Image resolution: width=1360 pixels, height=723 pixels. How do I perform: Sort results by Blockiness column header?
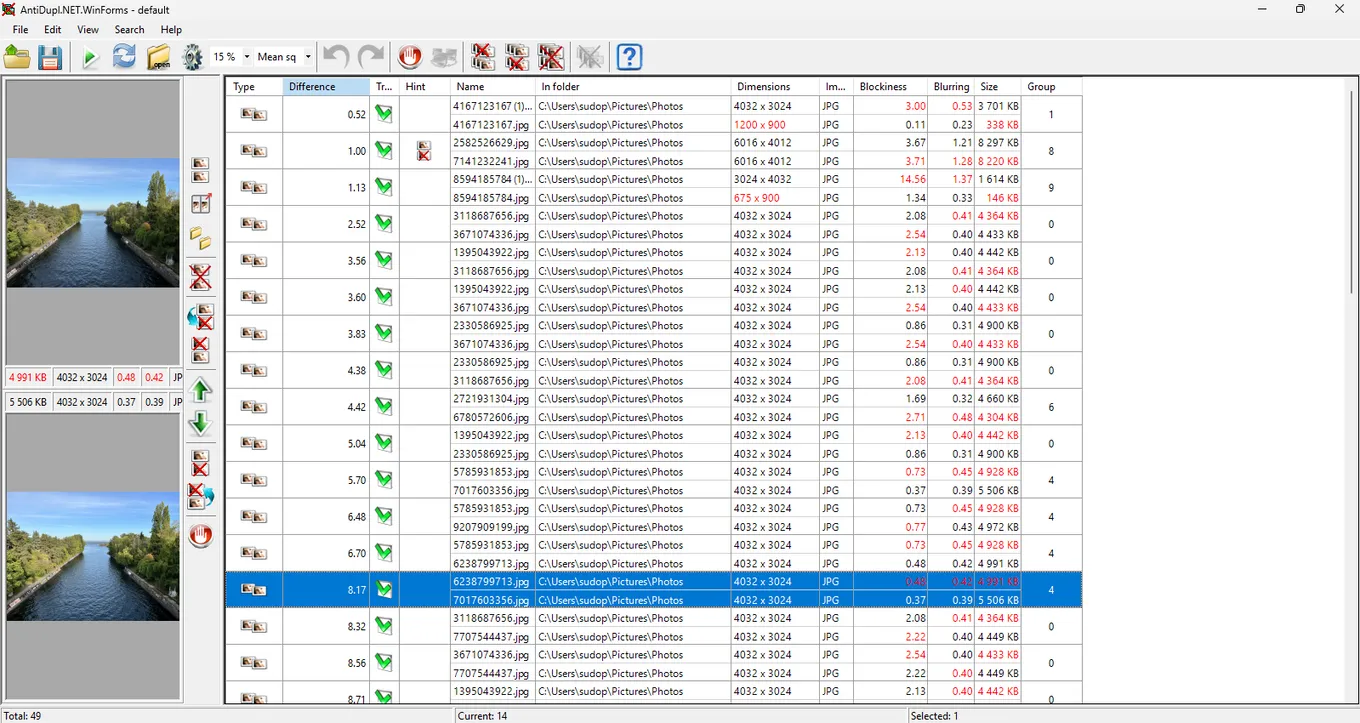pos(888,87)
